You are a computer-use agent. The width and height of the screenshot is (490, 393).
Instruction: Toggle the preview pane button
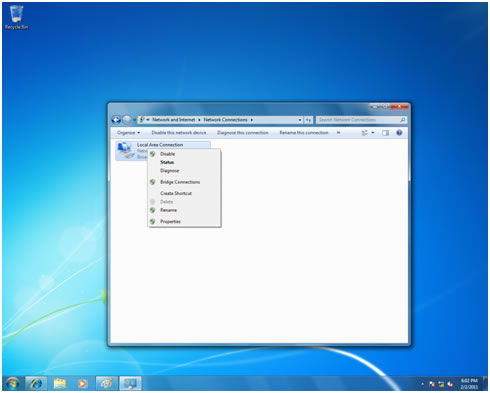pos(385,133)
